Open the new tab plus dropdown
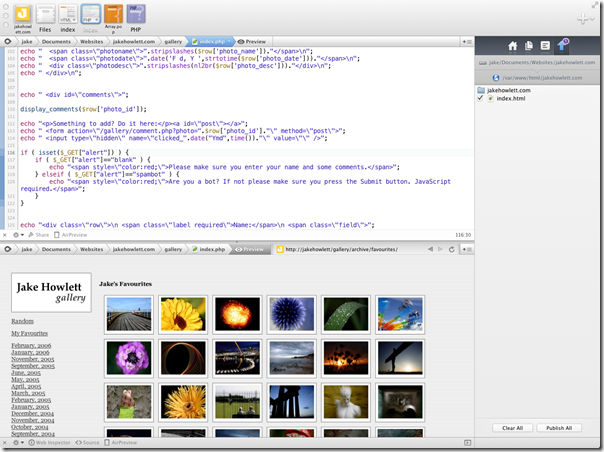 point(586,18)
